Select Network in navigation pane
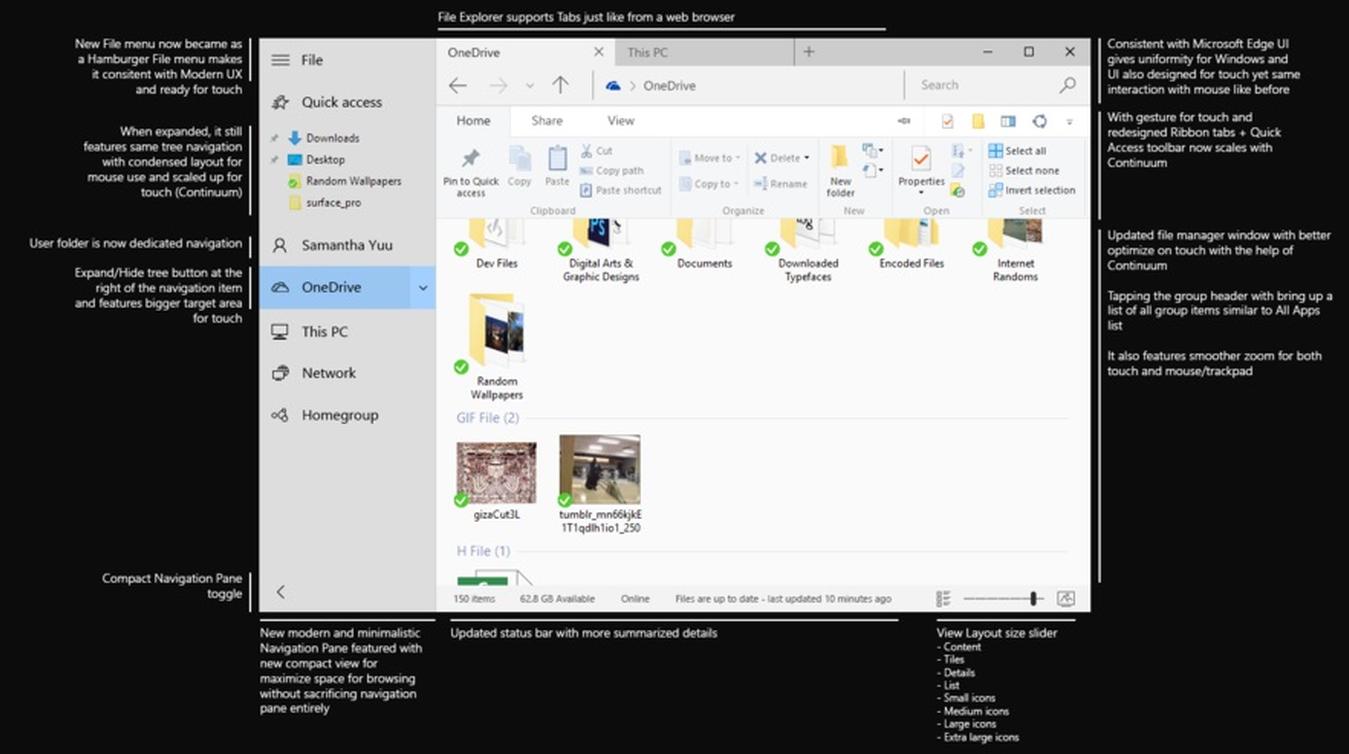Image resolution: width=1349 pixels, height=754 pixels. tap(347, 373)
